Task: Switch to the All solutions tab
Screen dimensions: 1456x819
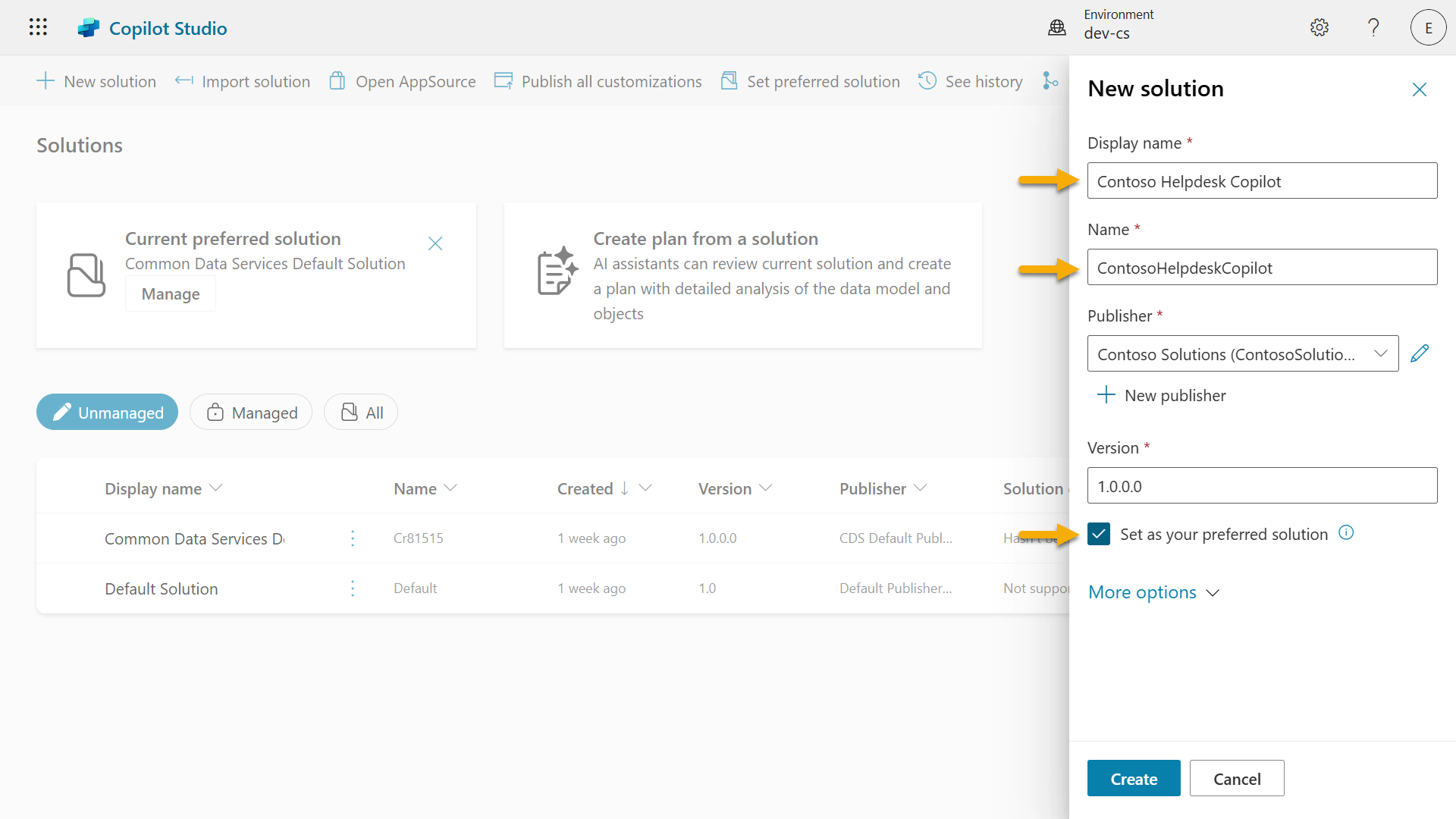Action: coord(361,413)
